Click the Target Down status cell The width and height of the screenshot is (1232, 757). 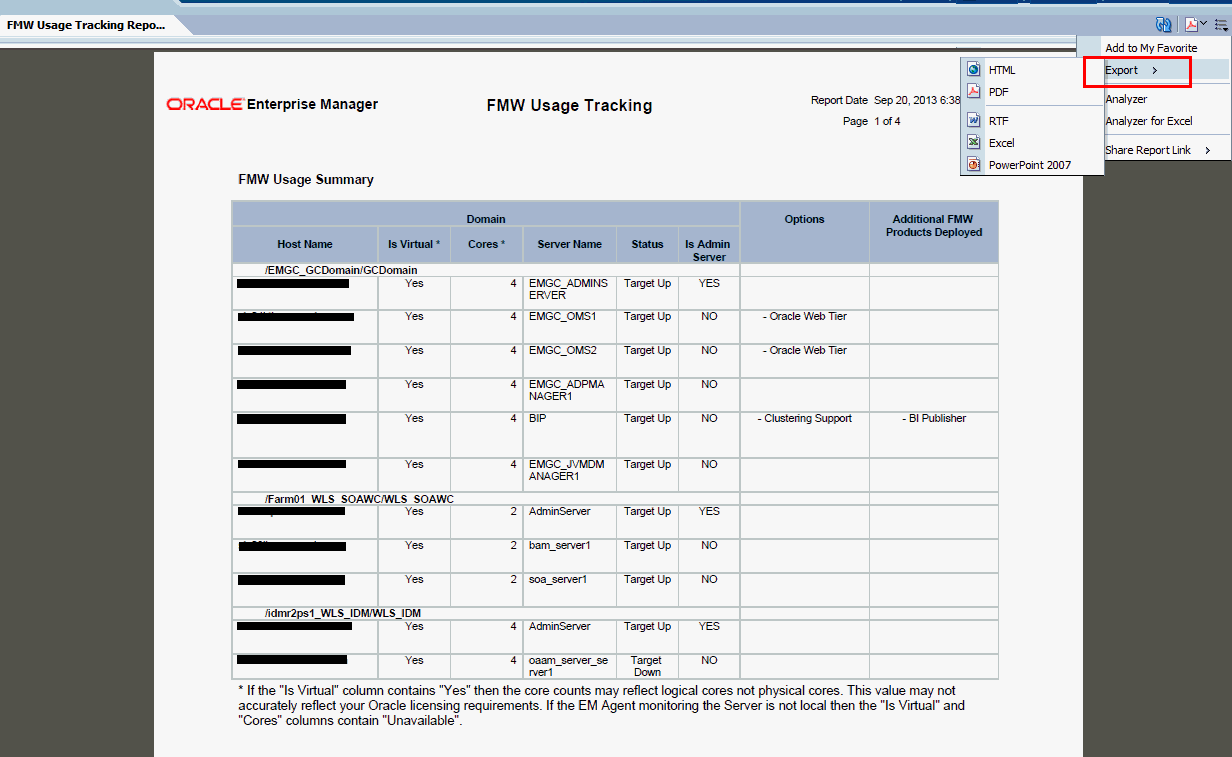click(x=647, y=666)
